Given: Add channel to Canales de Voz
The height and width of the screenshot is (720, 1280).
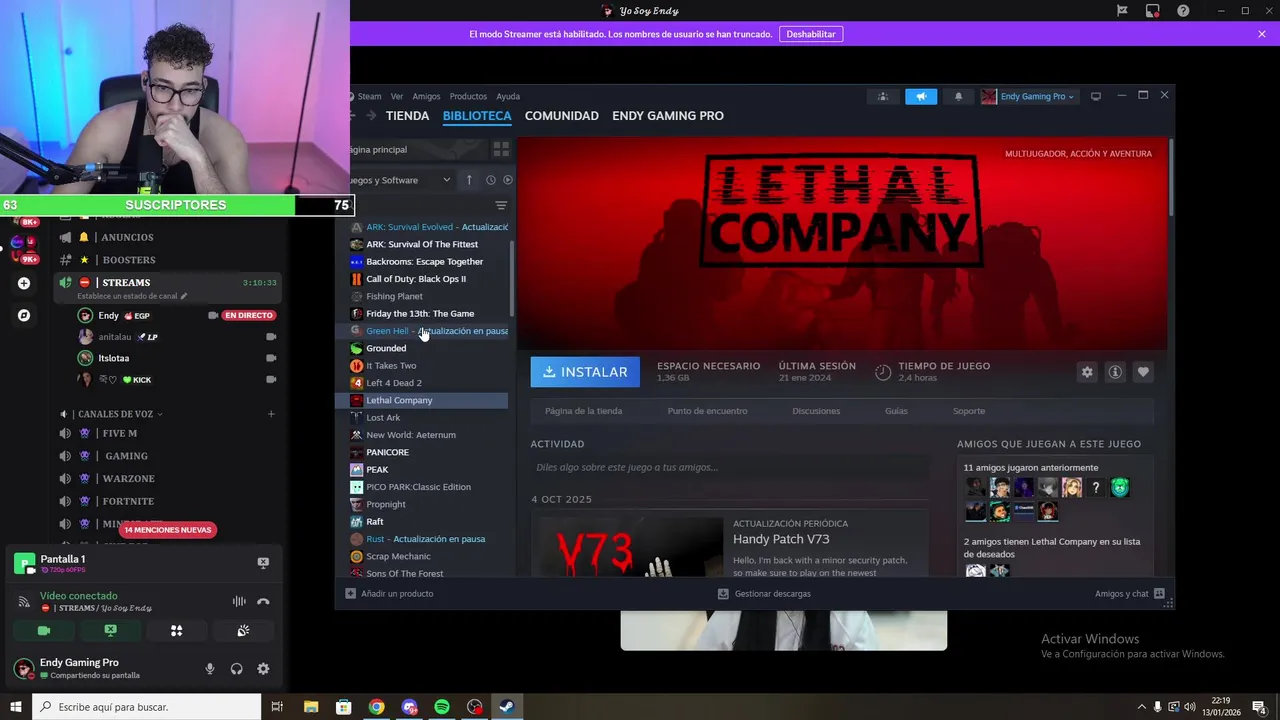Looking at the screenshot, I should tap(271, 414).
